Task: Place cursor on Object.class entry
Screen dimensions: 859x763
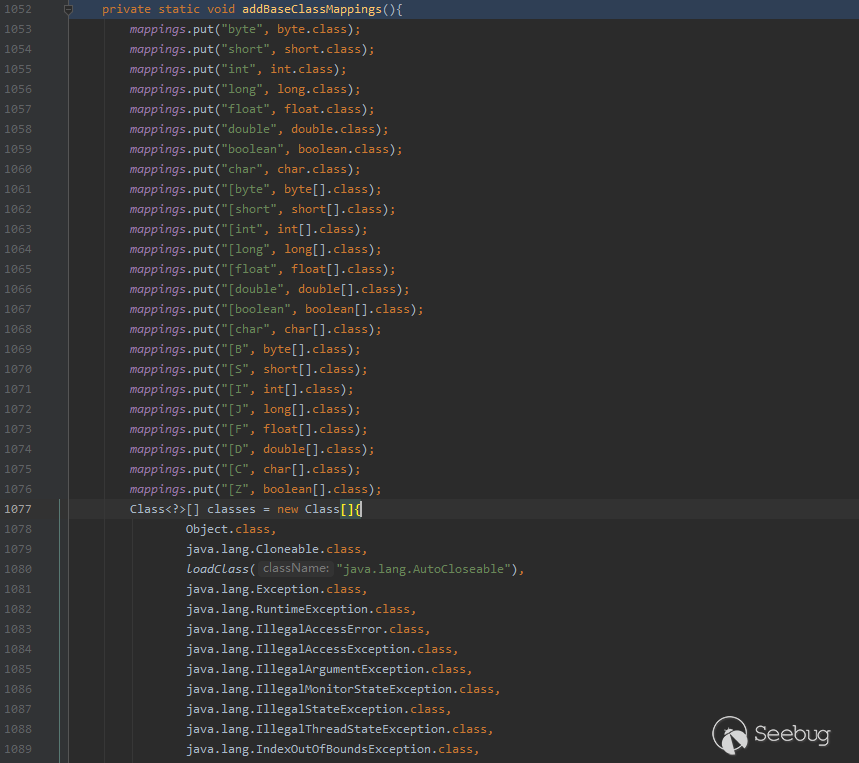Action: pos(230,529)
